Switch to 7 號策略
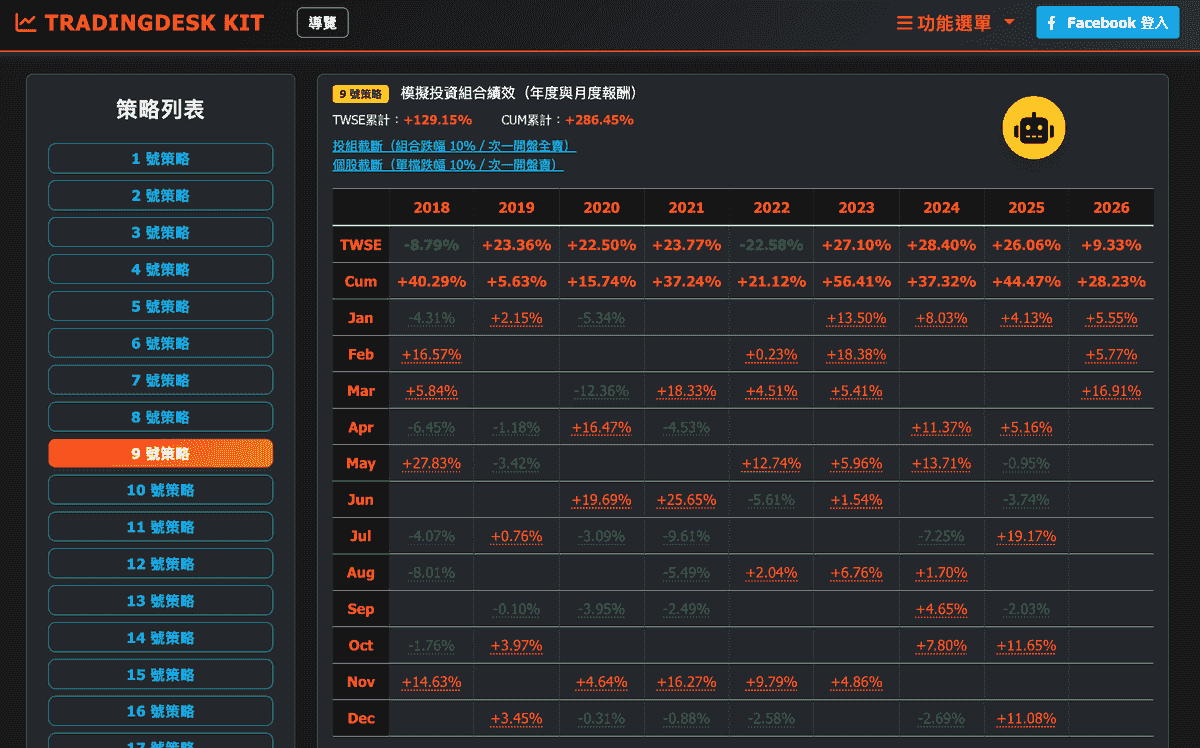1200x748 pixels. tap(160, 380)
